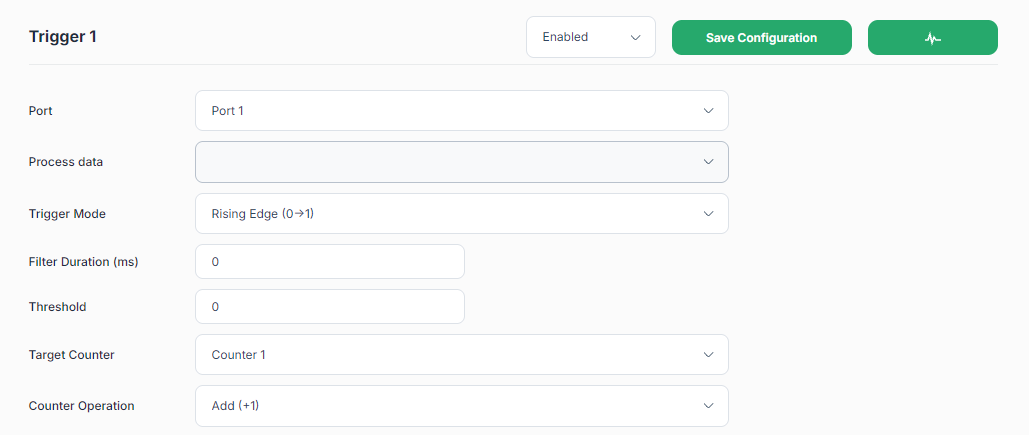Focus the Filter Duration input field
Screen dimensions: 1029x435
(330, 262)
